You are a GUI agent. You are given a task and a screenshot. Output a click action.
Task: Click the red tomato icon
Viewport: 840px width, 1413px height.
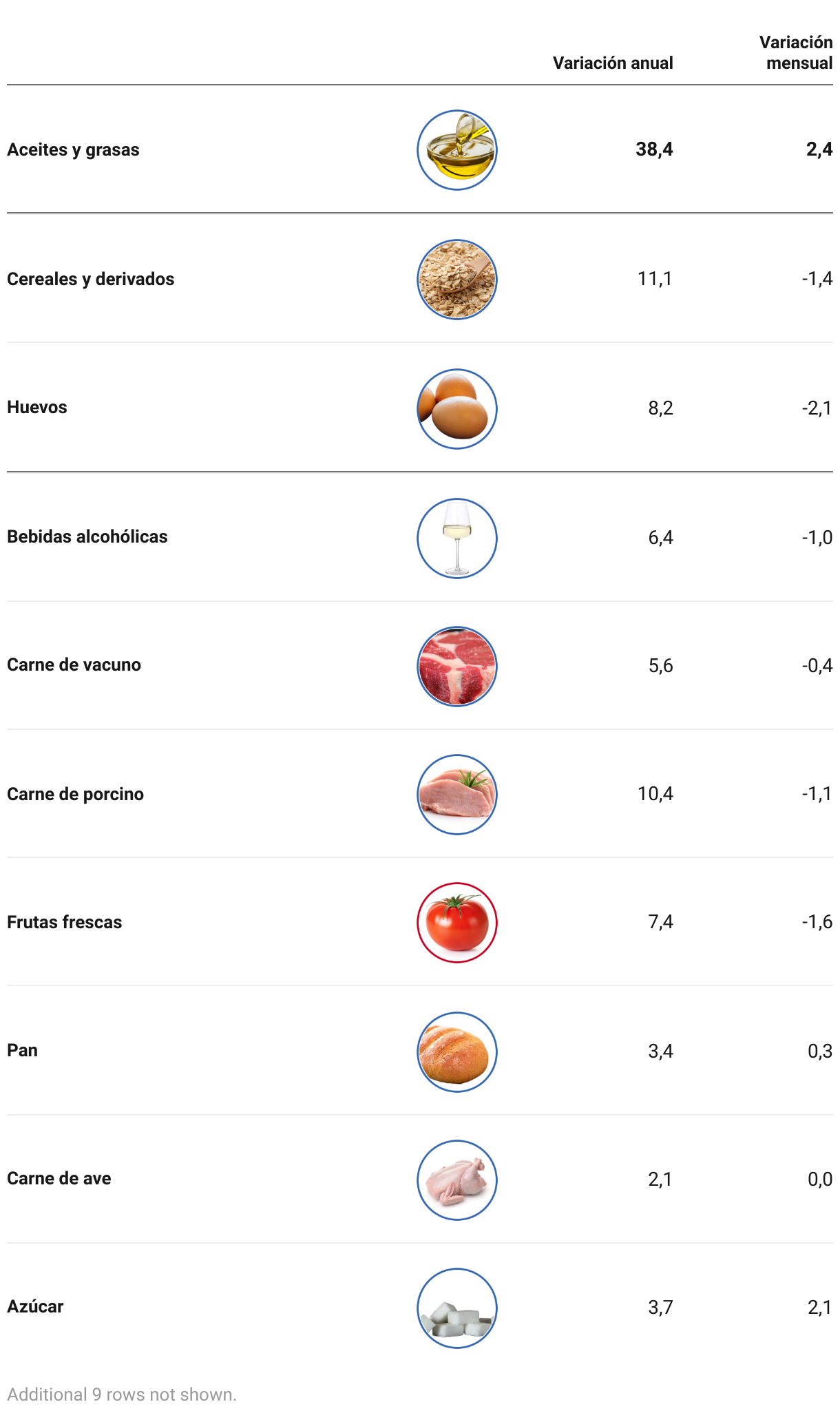(457, 923)
